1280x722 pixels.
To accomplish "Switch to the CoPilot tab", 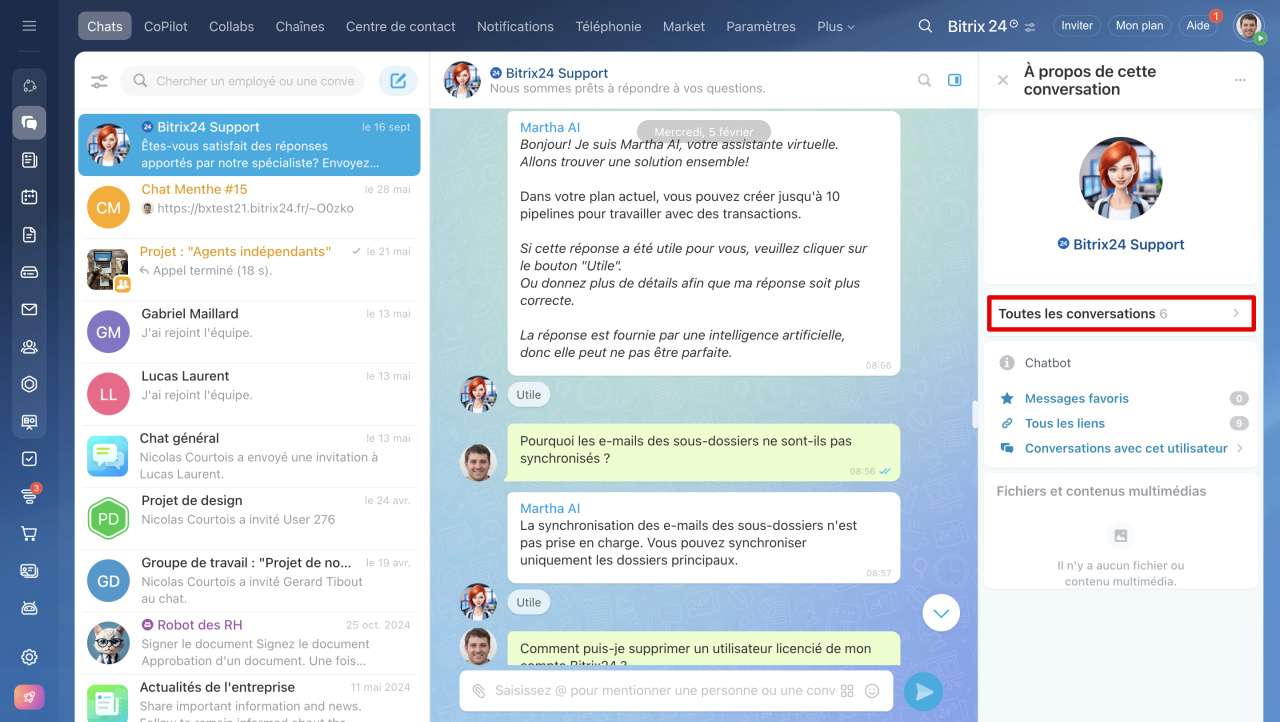I will [165, 26].
